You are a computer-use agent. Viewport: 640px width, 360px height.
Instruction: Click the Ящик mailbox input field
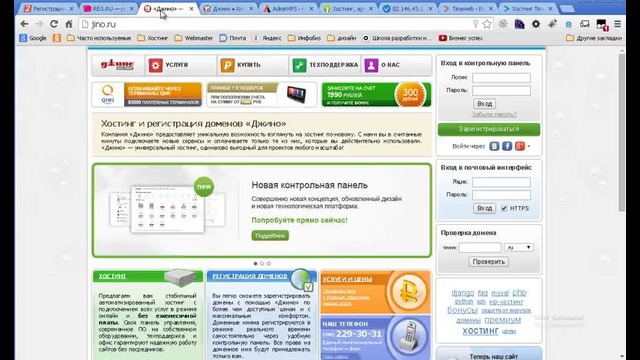501,182
